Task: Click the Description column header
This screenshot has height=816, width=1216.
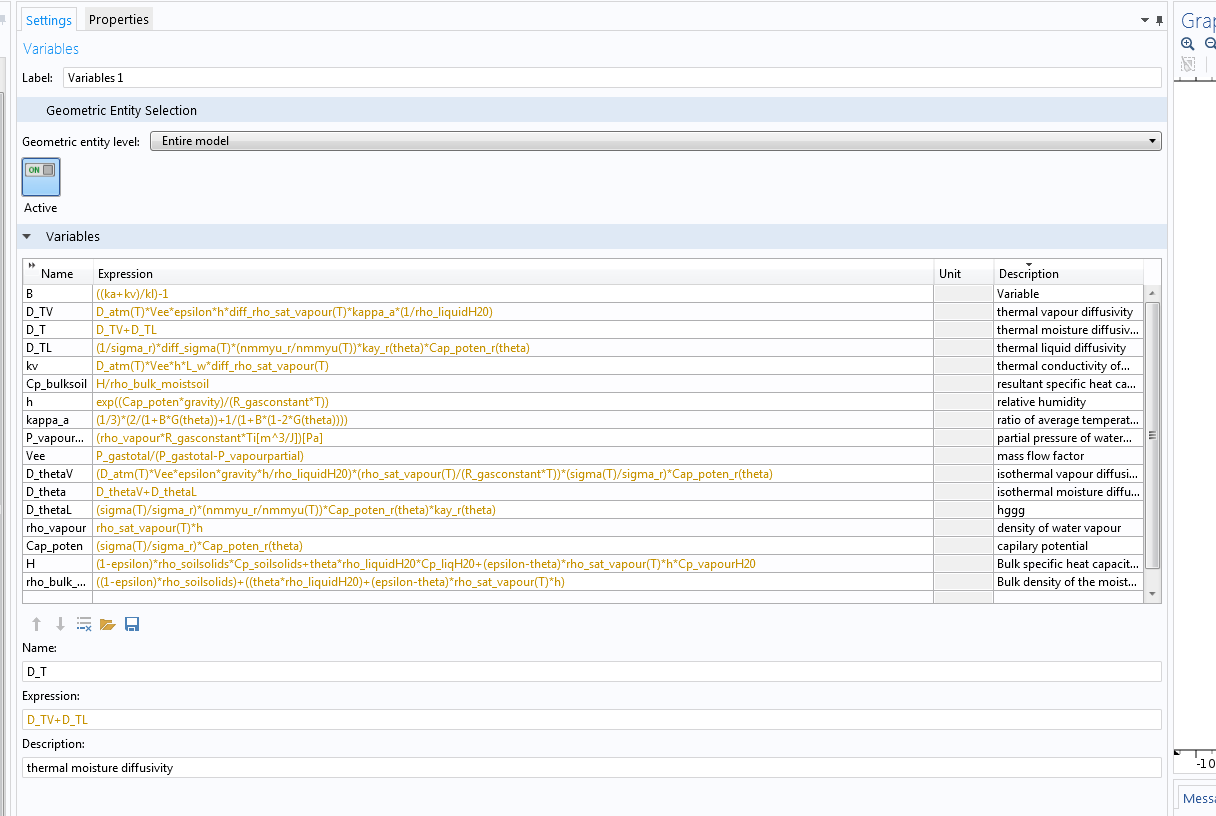Action: tap(1027, 273)
